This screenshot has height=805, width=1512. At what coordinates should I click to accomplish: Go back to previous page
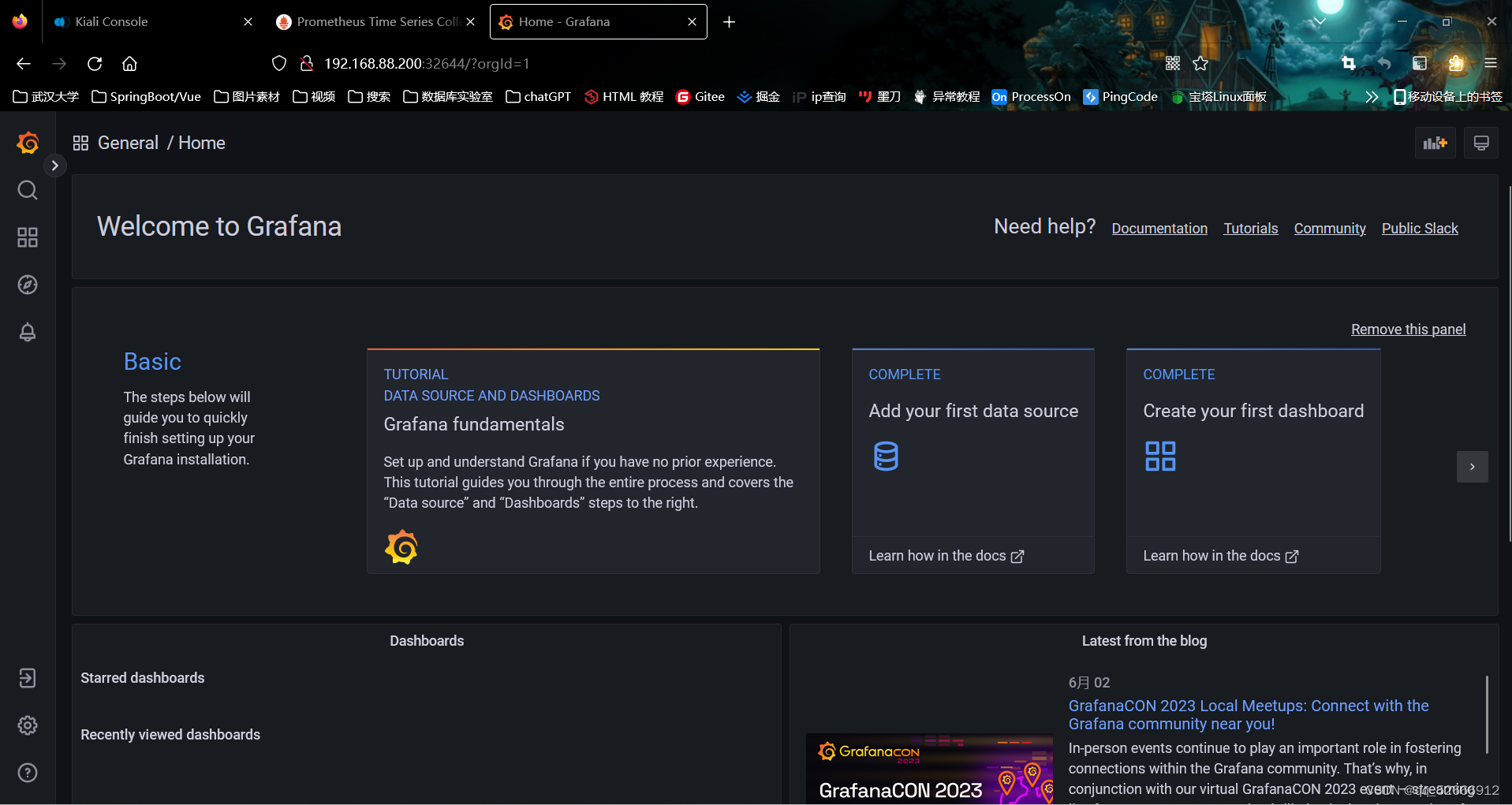pyautogui.click(x=24, y=64)
